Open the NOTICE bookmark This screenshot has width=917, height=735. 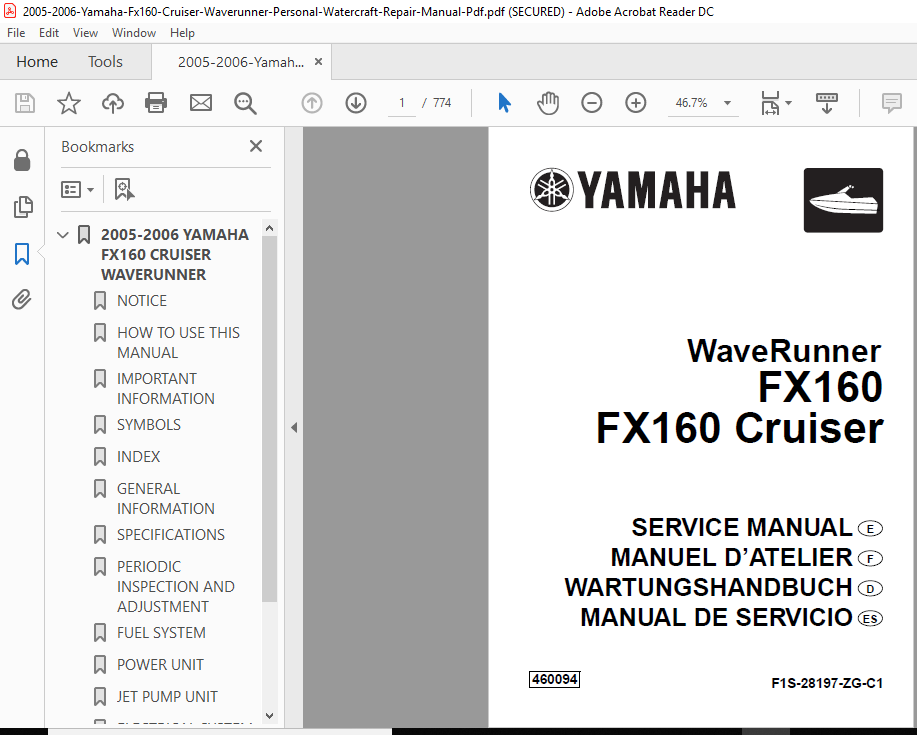[142, 301]
